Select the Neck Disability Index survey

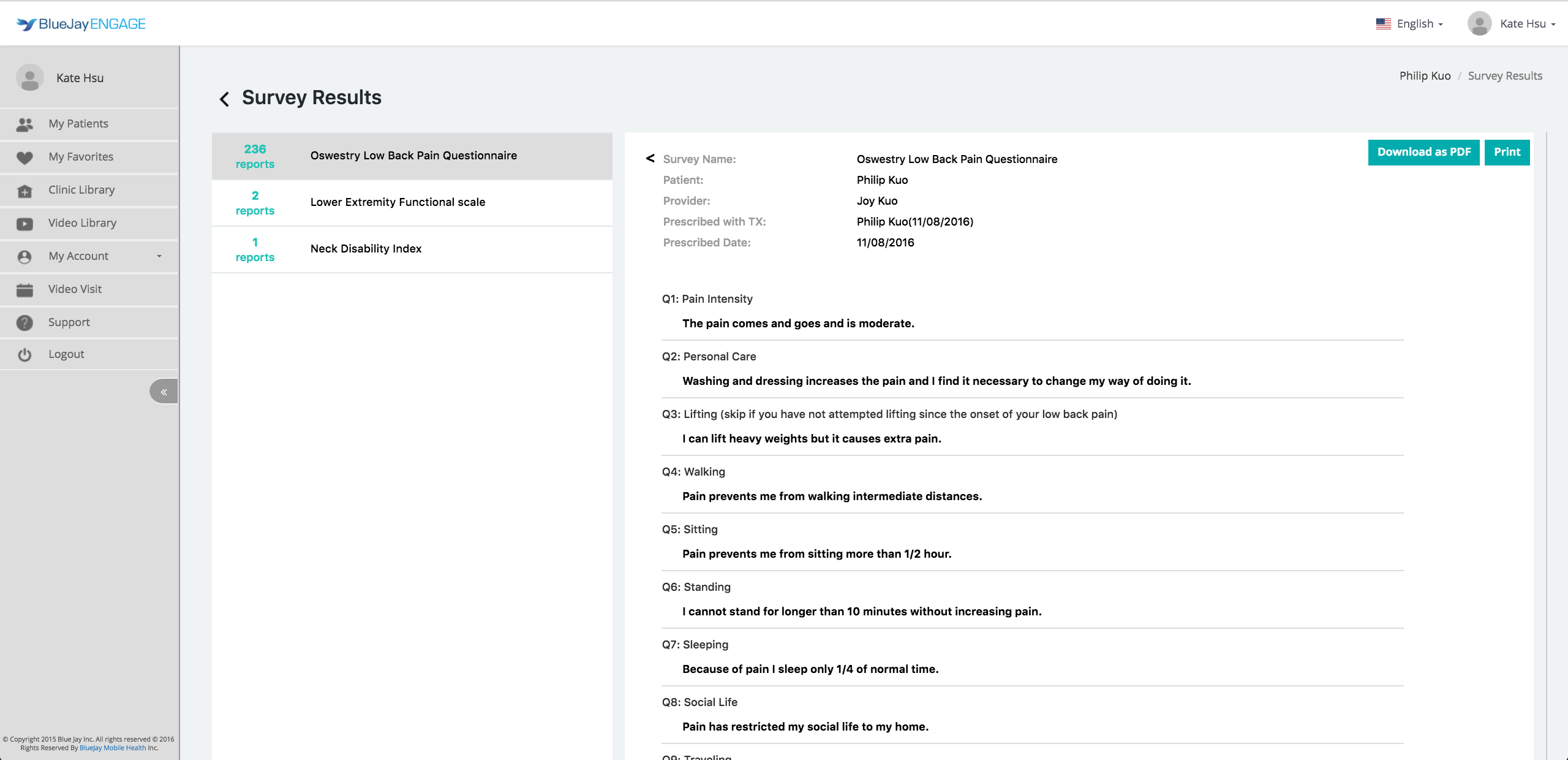point(366,249)
